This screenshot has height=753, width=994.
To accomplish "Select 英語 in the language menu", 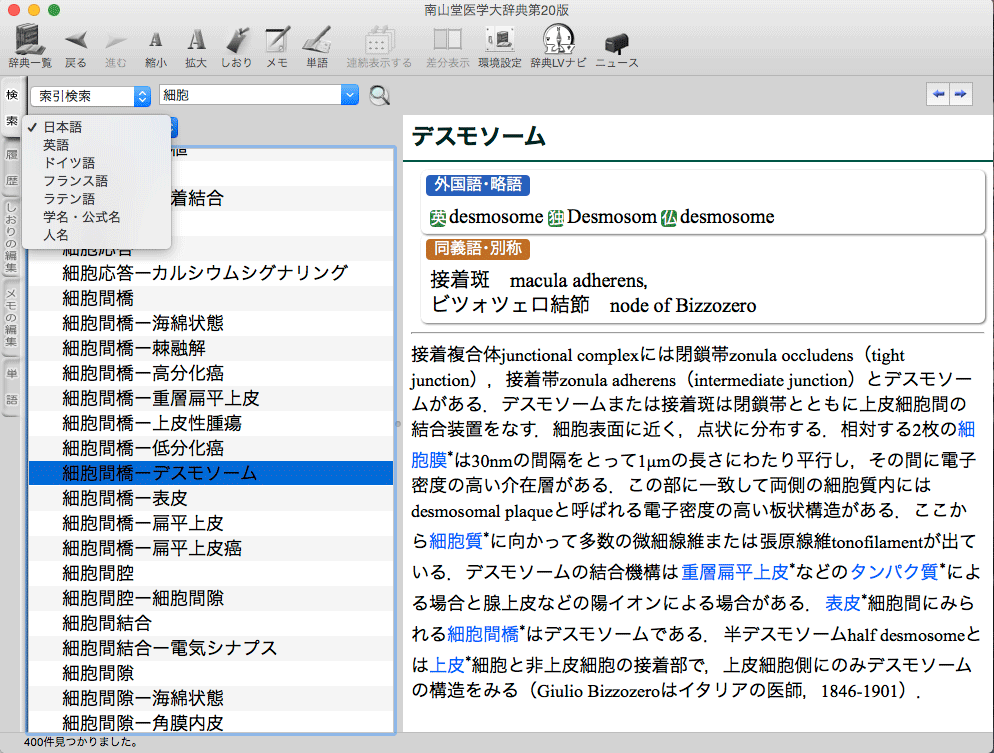I will (x=56, y=145).
